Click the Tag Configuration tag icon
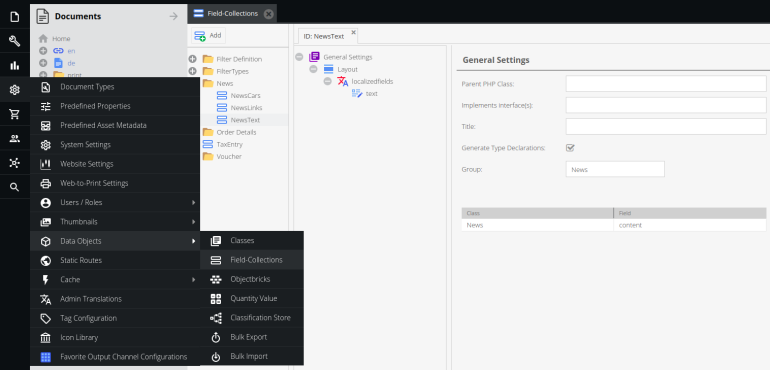770x370 pixels. [46, 318]
